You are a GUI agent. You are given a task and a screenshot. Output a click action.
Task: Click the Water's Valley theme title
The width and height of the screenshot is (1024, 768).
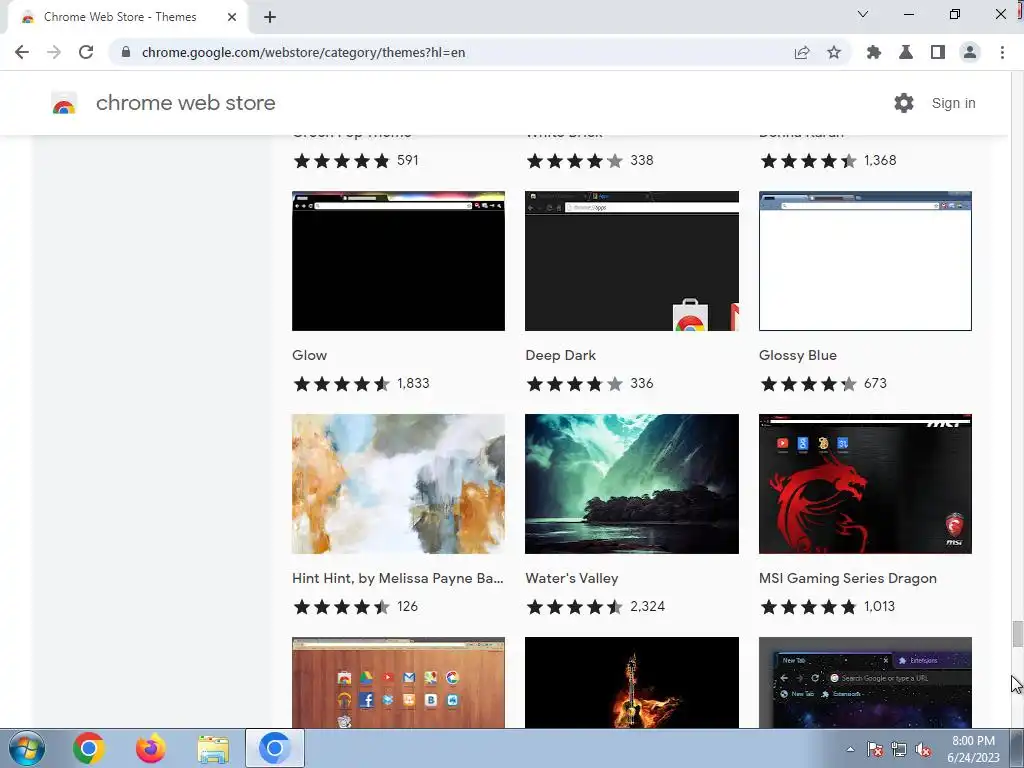tap(571, 579)
